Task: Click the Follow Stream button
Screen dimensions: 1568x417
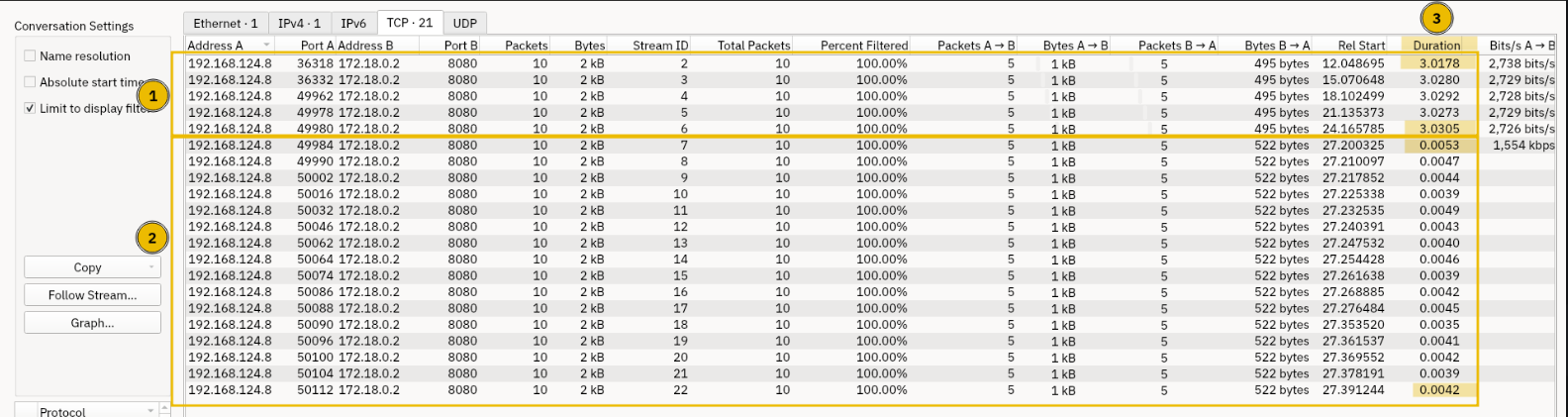Action: tap(92, 295)
